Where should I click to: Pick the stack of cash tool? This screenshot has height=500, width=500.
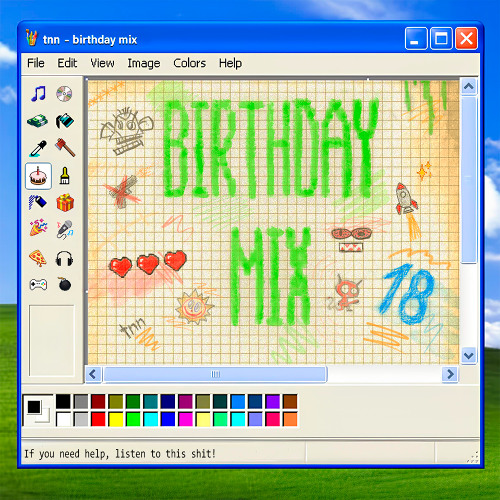(37, 121)
